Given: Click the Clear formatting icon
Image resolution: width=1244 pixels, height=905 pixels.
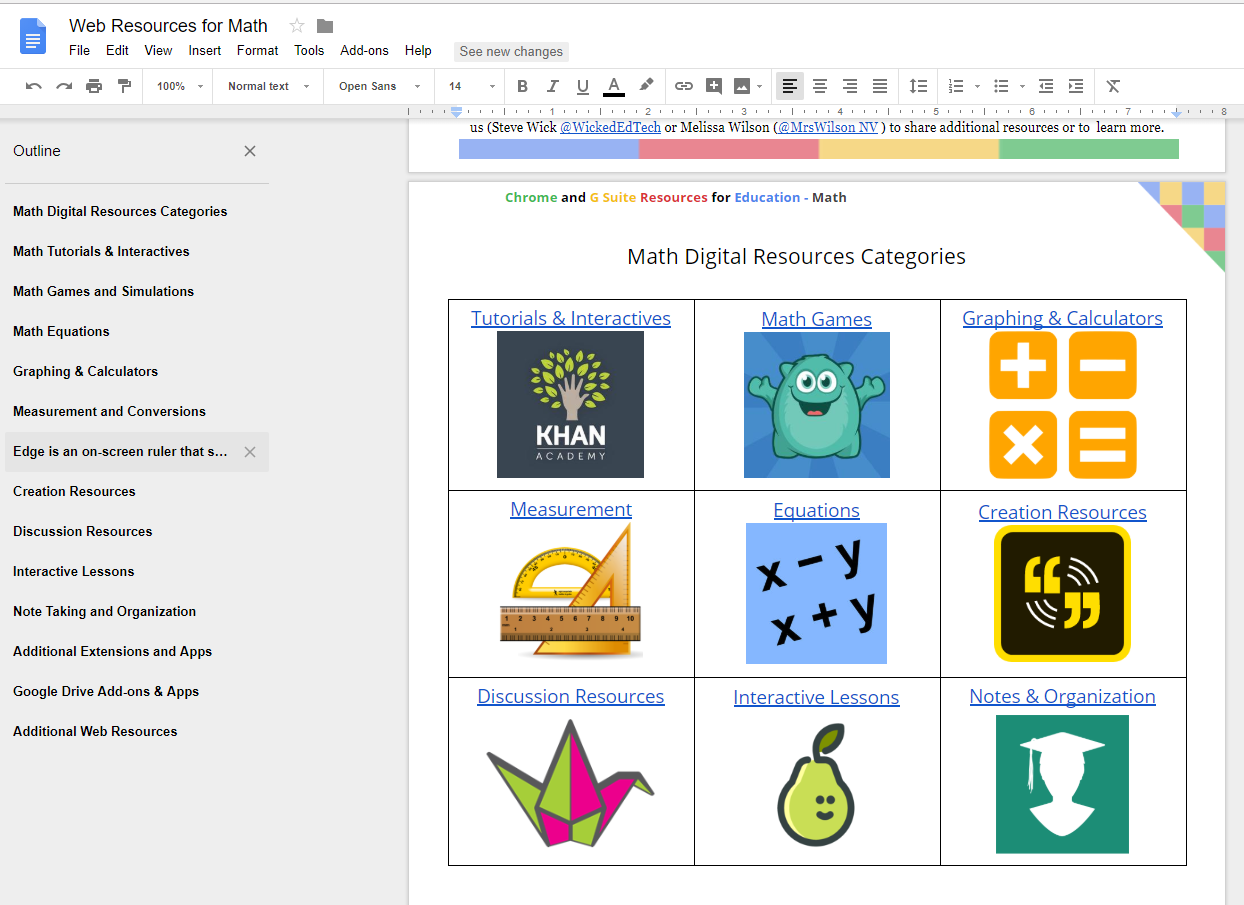Looking at the screenshot, I should click(1112, 86).
